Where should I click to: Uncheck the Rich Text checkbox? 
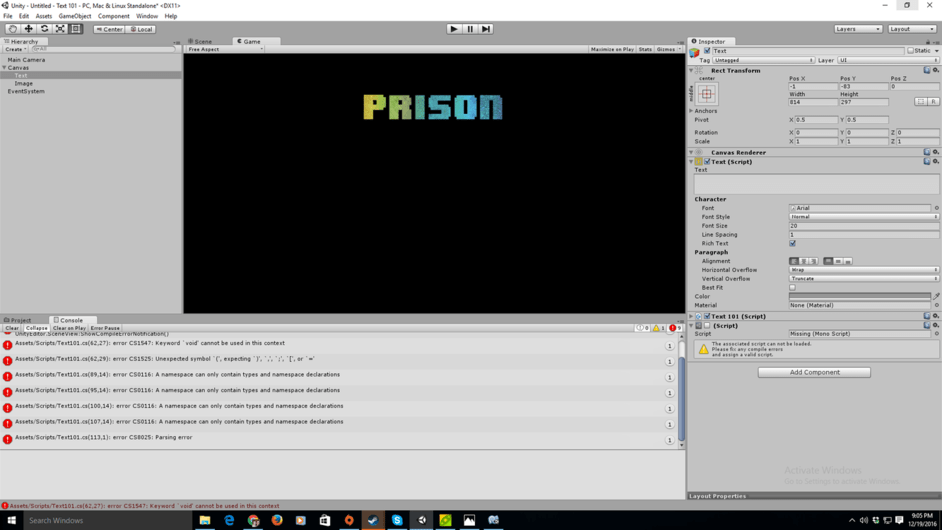click(792, 243)
